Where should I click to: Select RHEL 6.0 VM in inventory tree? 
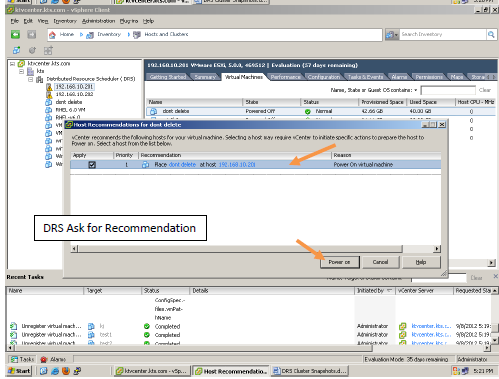tap(70, 110)
